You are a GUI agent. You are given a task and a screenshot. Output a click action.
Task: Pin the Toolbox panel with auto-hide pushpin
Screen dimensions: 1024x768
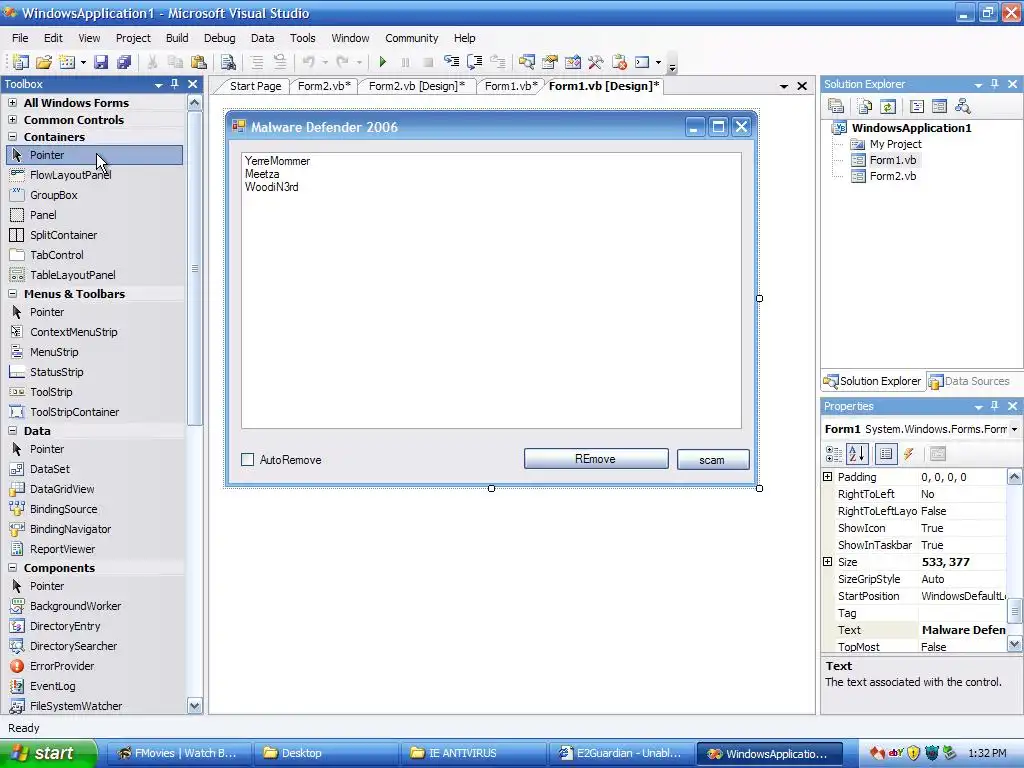(174, 84)
